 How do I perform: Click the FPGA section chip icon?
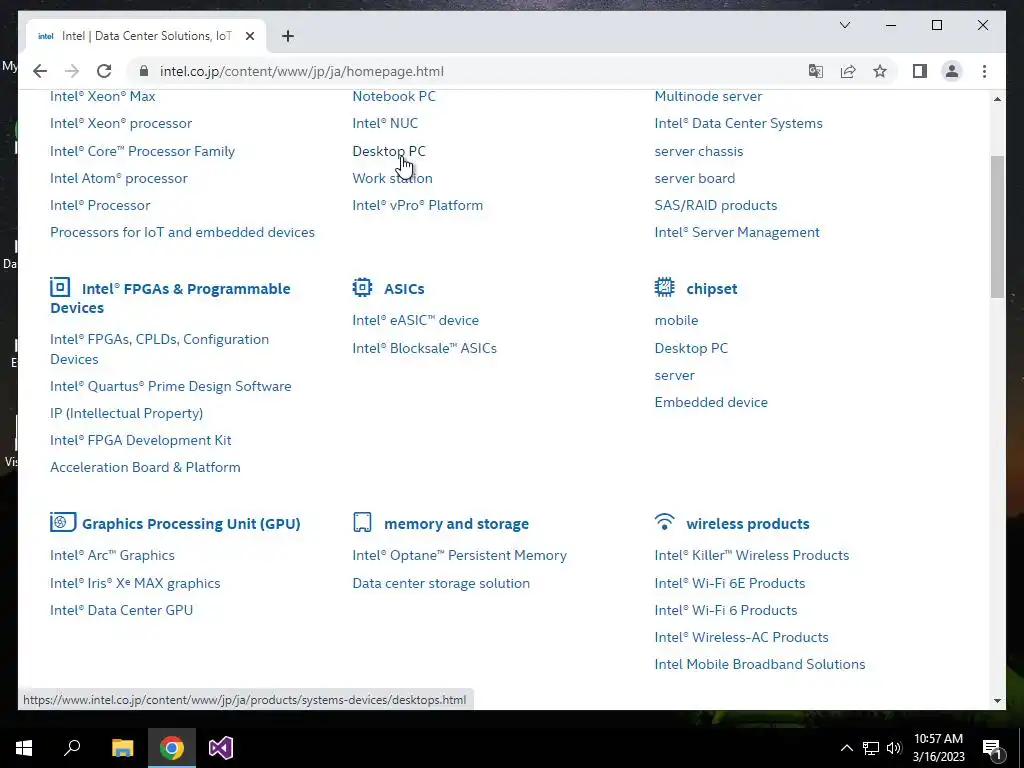[60, 287]
